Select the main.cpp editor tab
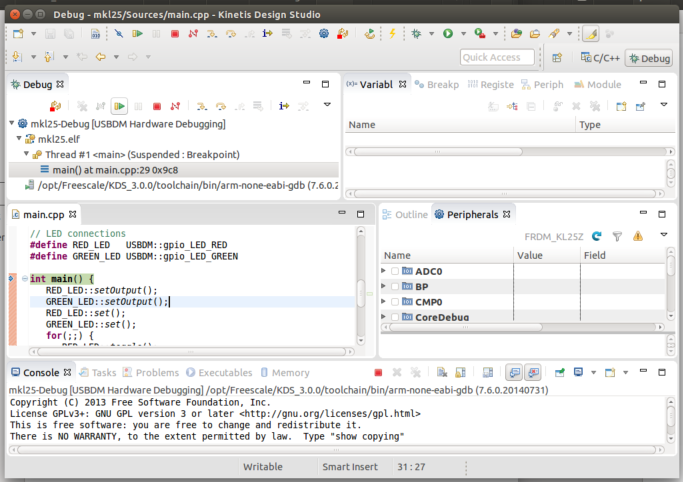The width and height of the screenshot is (683, 482). coord(44,215)
